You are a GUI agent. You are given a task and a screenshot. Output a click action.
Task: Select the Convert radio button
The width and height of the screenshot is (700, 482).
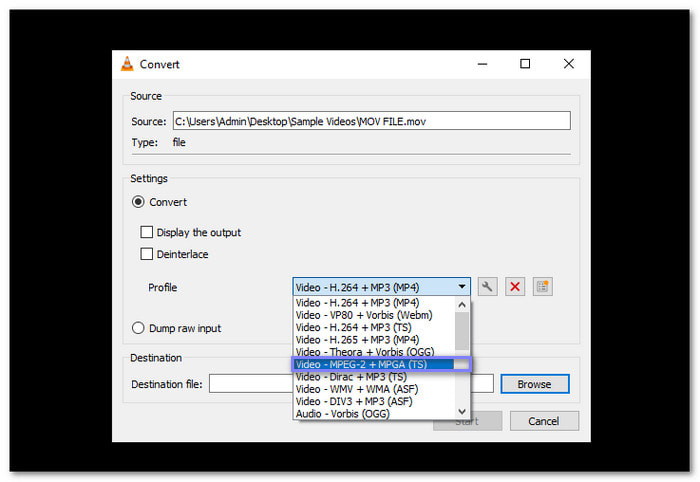pyautogui.click(x=139, y=202)
